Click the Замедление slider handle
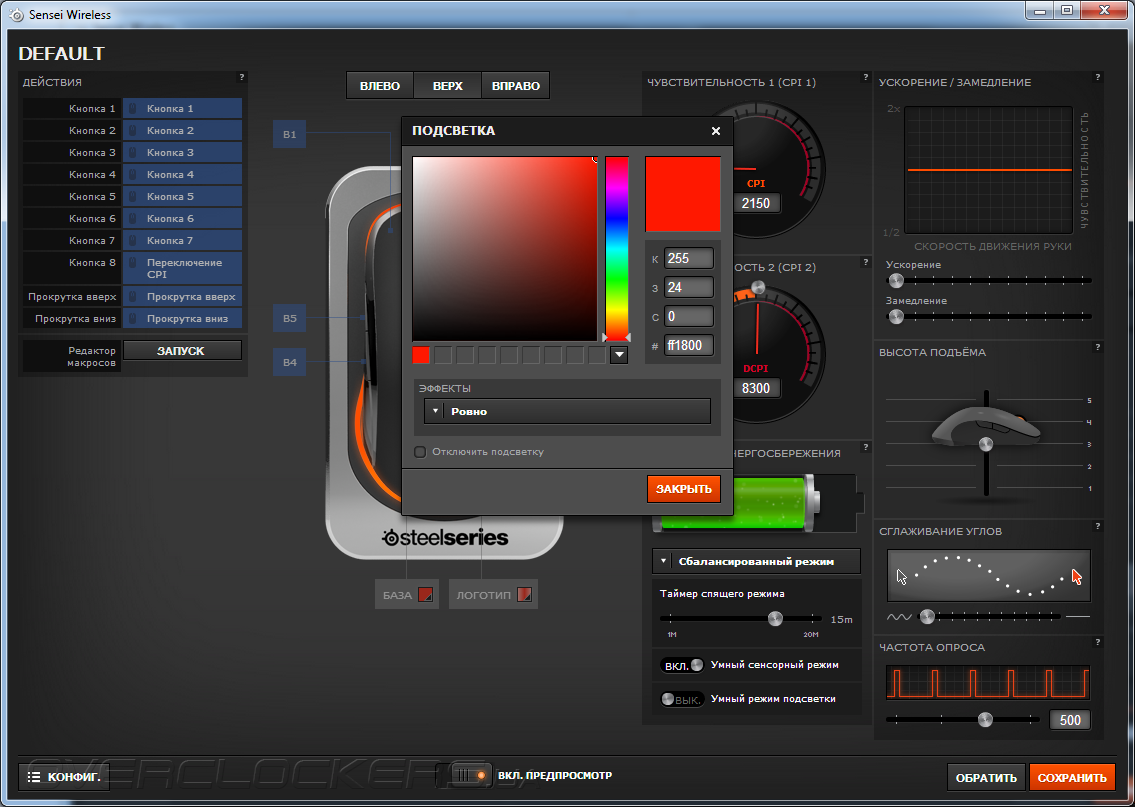The width and height of the screenshot is (1135, 807). (x=896, y=316)
